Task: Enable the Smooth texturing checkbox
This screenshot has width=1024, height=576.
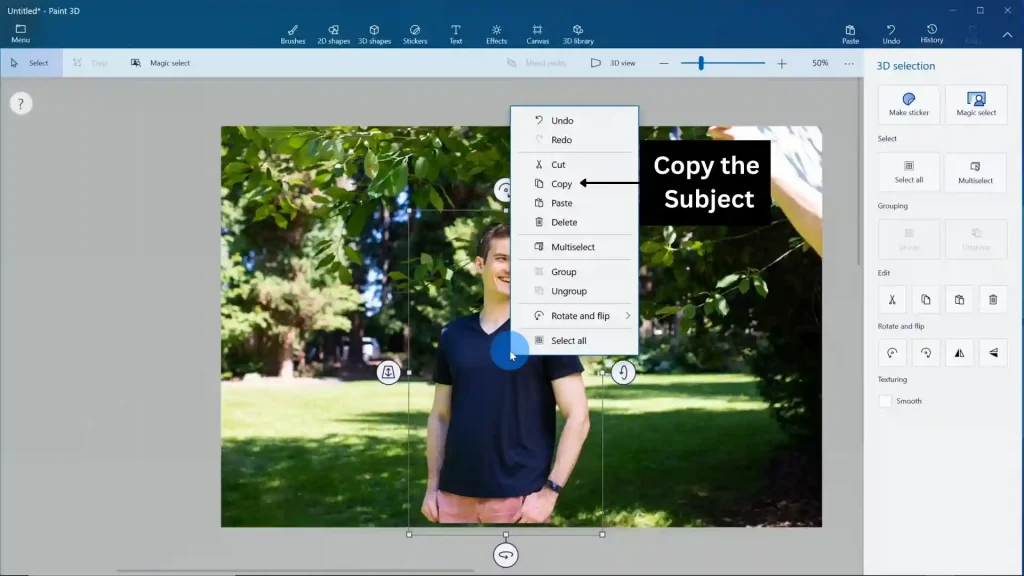Action: point(885,400)
